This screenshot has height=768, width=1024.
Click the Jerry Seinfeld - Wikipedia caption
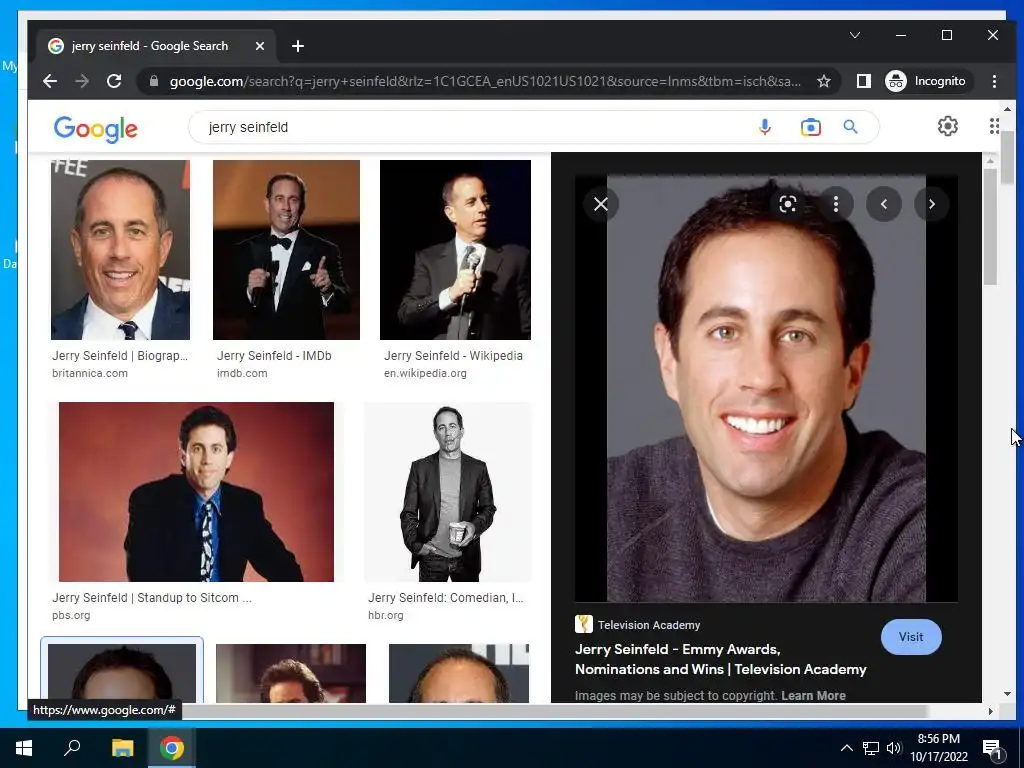pyautogui.click(x=453, y=356)
